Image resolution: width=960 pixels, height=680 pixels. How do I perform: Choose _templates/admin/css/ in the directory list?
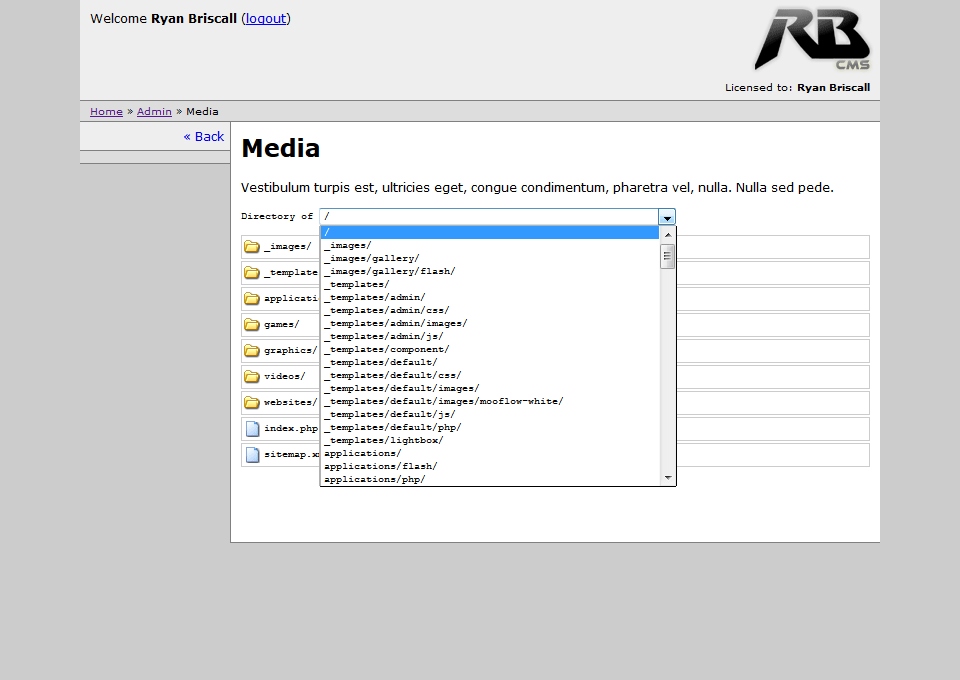[x=386, y=310]
